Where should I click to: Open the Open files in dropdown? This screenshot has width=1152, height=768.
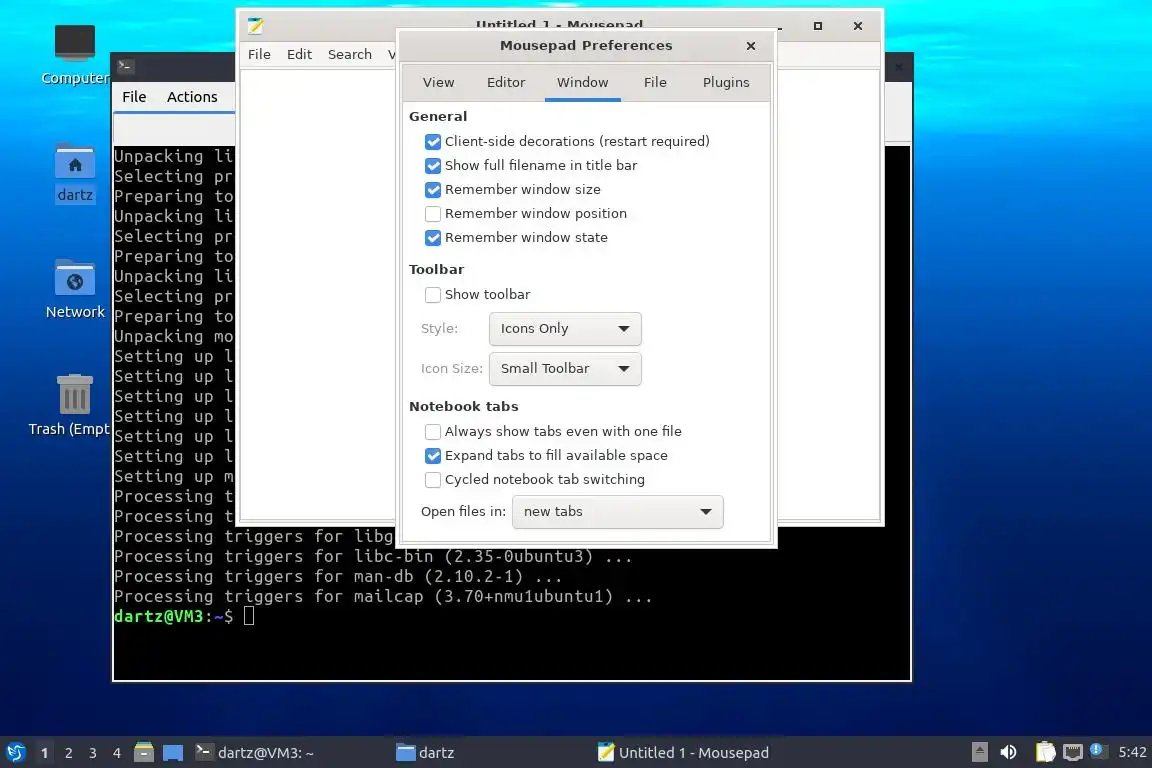tap(617, 512)
